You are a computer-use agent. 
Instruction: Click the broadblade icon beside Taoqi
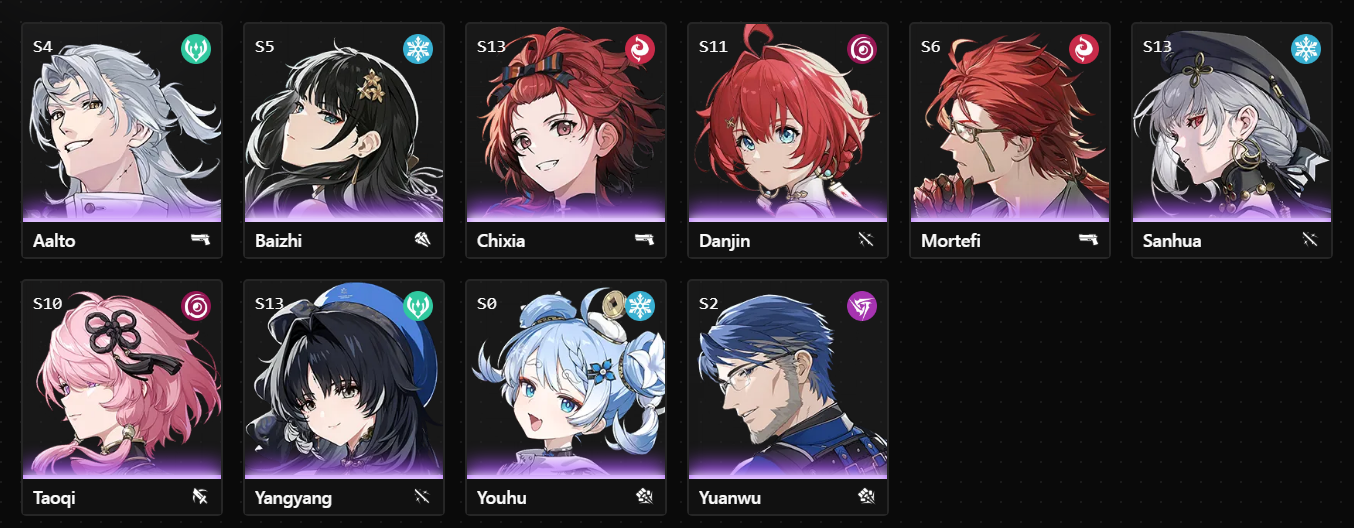tap(200, 497)
